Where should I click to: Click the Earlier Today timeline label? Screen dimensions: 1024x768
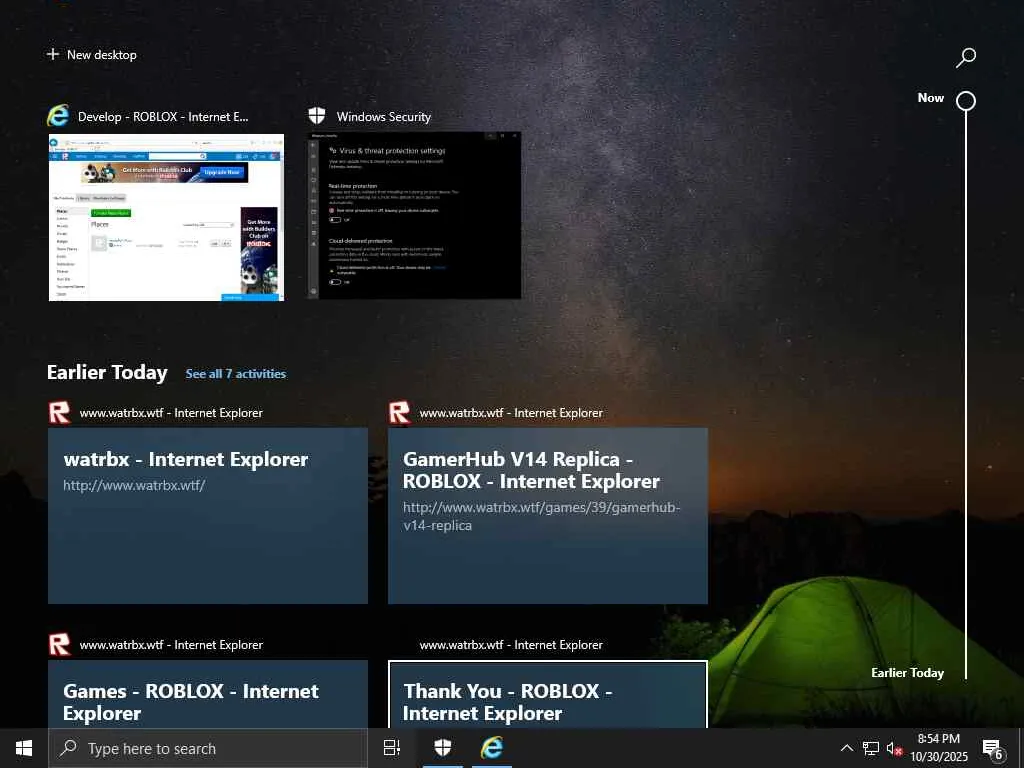[907, 673]
